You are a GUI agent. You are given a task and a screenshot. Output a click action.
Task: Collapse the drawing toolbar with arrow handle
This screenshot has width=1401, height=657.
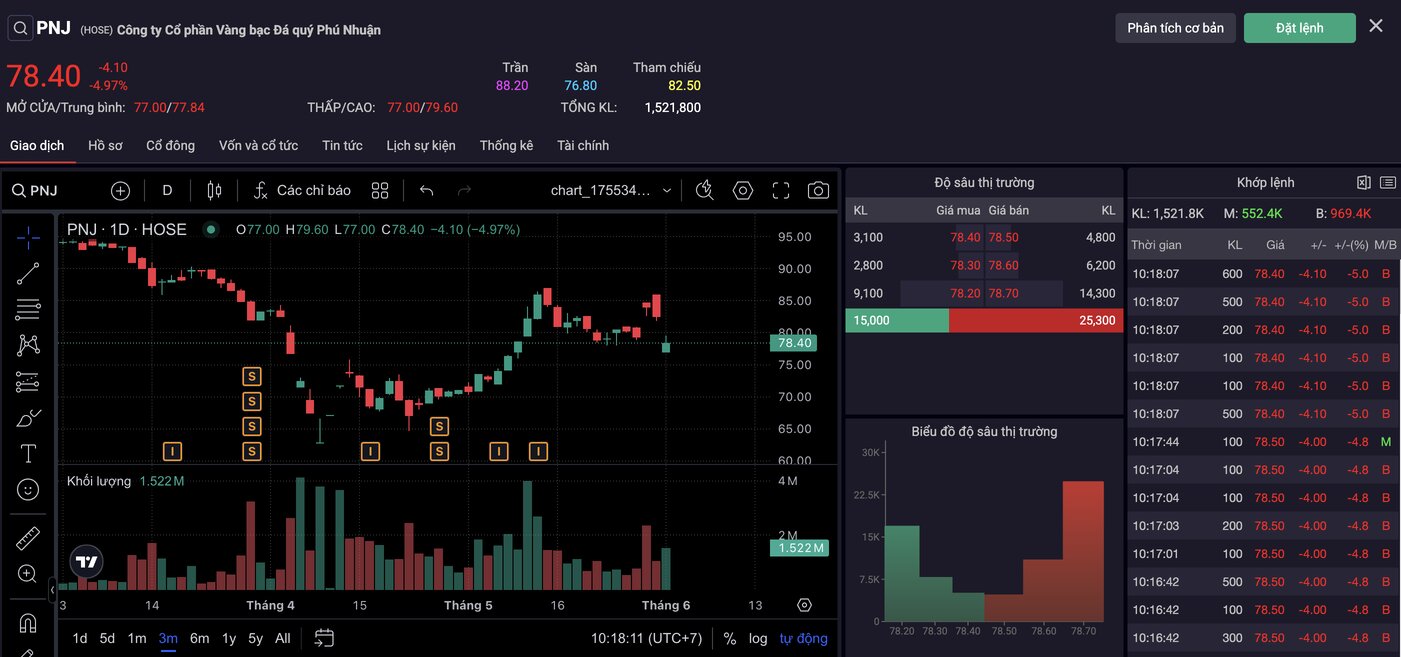click(53, 591)
